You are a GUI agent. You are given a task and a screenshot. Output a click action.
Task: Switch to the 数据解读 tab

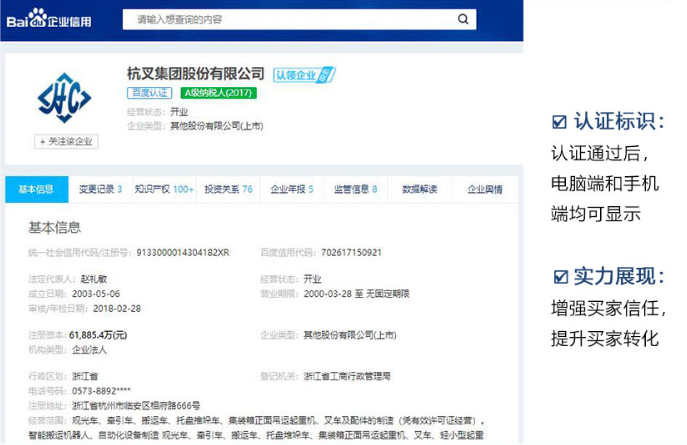pos(420,189)
